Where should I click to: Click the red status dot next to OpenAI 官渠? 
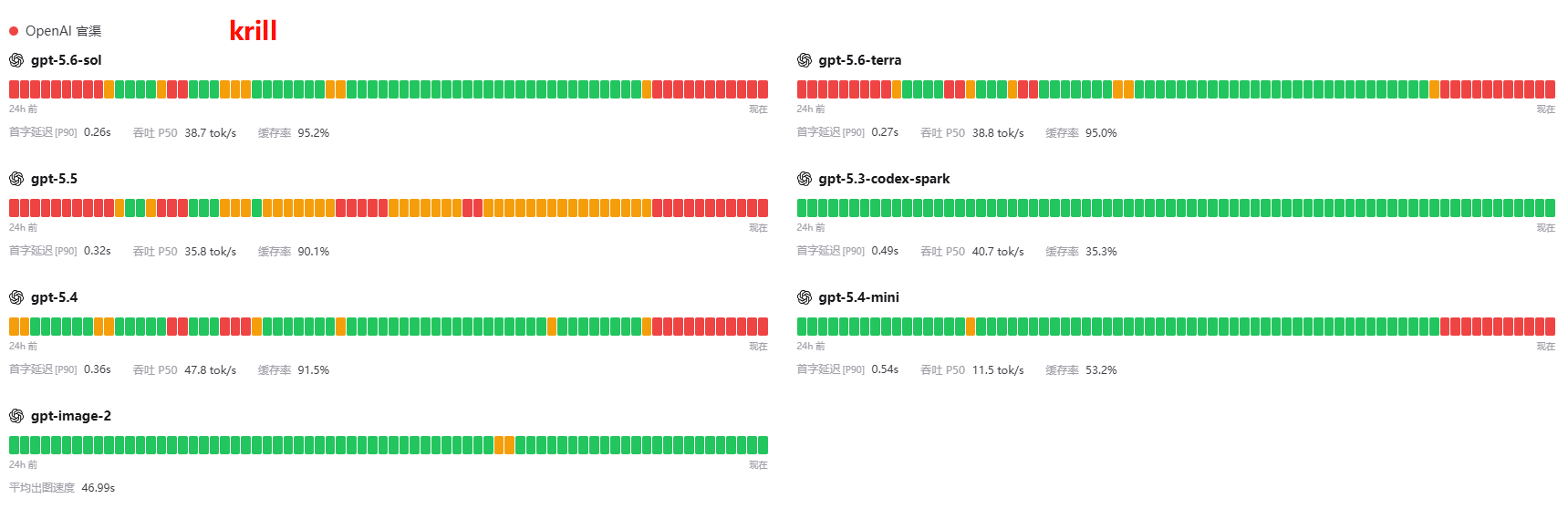[14, 31]
